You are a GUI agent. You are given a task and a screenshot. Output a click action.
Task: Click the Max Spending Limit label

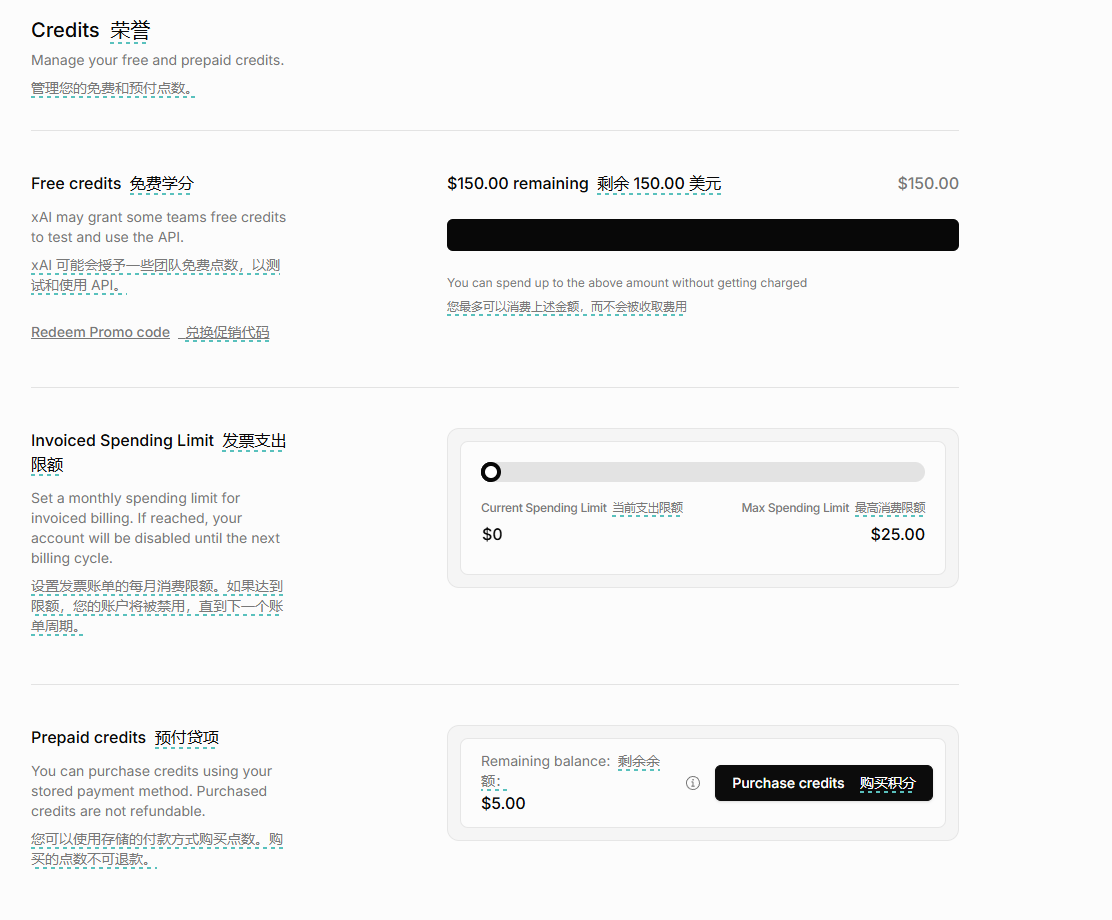(795, 508)
